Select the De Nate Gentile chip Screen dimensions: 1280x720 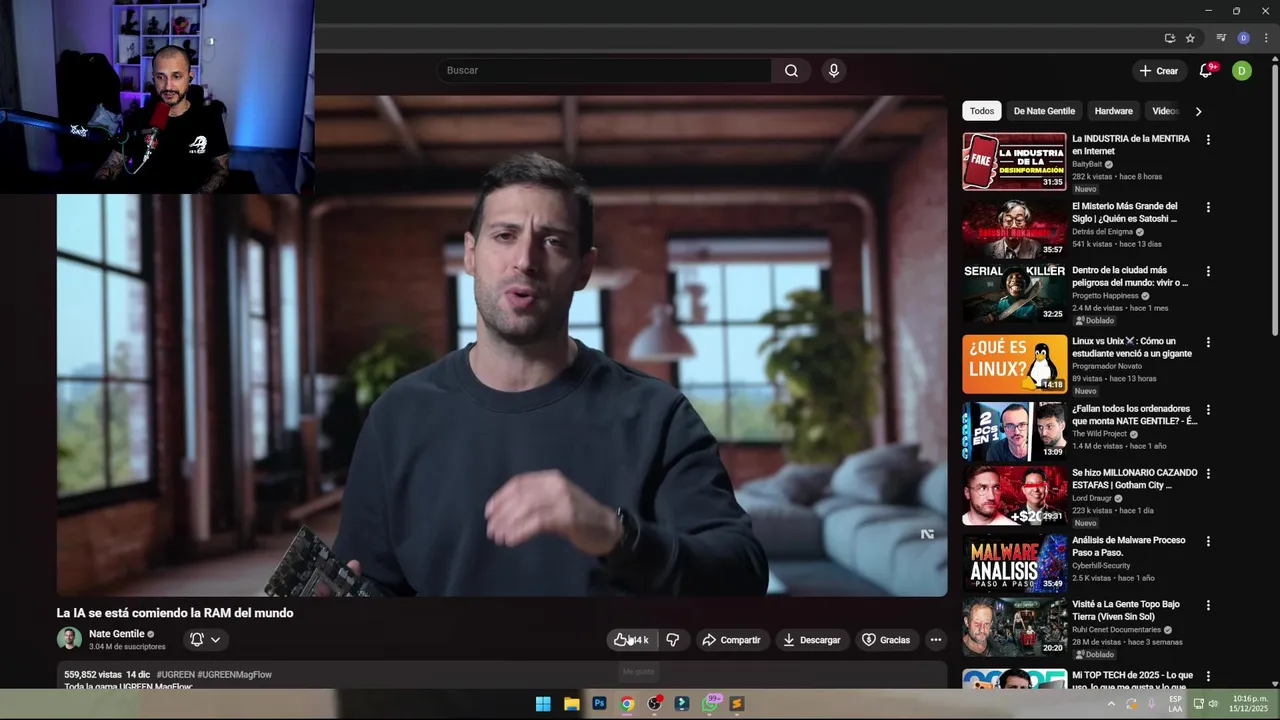coord(1044,111)
